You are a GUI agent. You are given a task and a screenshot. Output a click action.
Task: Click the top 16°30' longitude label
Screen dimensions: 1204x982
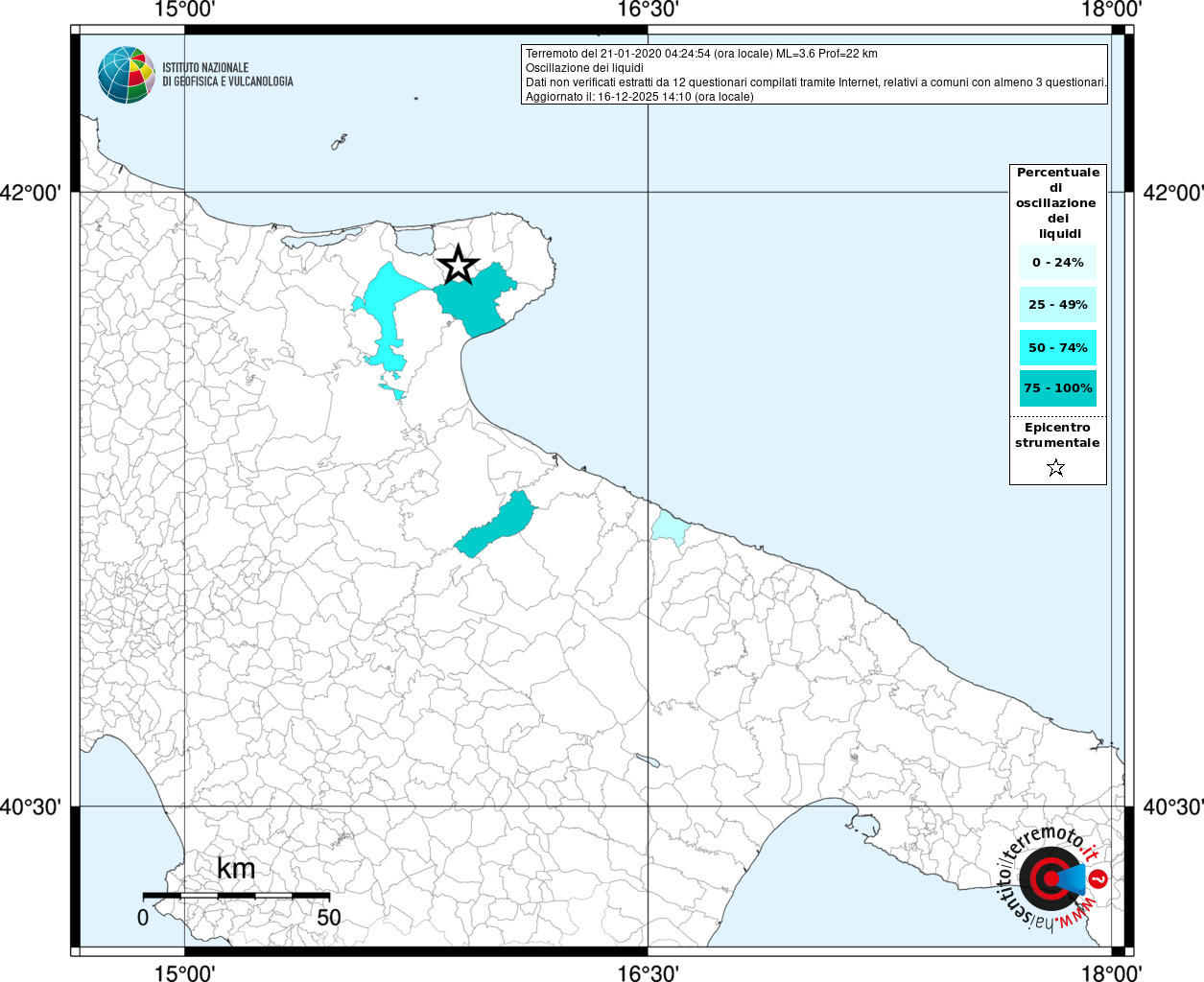[x=648, y=10]
